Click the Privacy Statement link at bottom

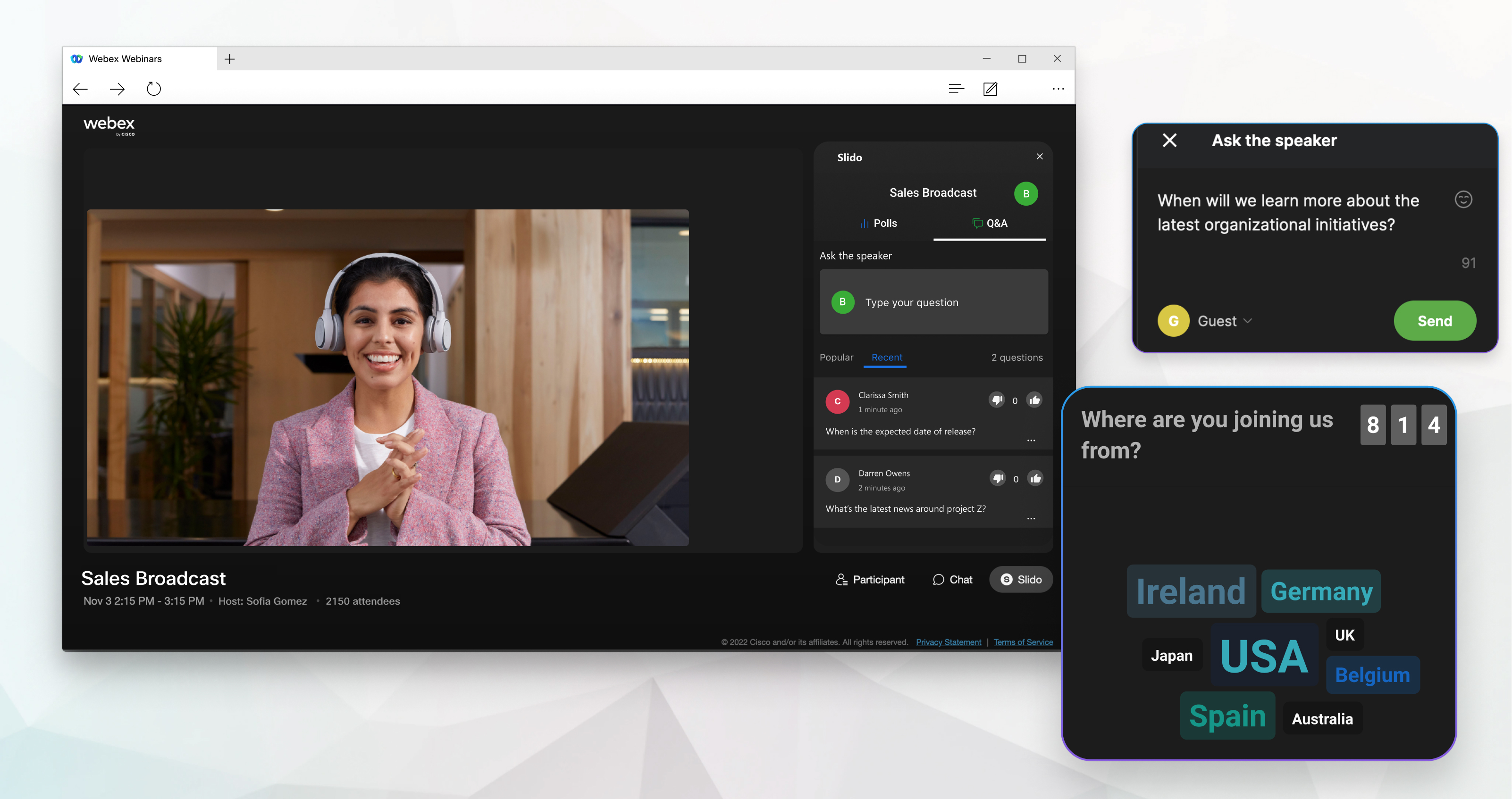coord(948,642)
